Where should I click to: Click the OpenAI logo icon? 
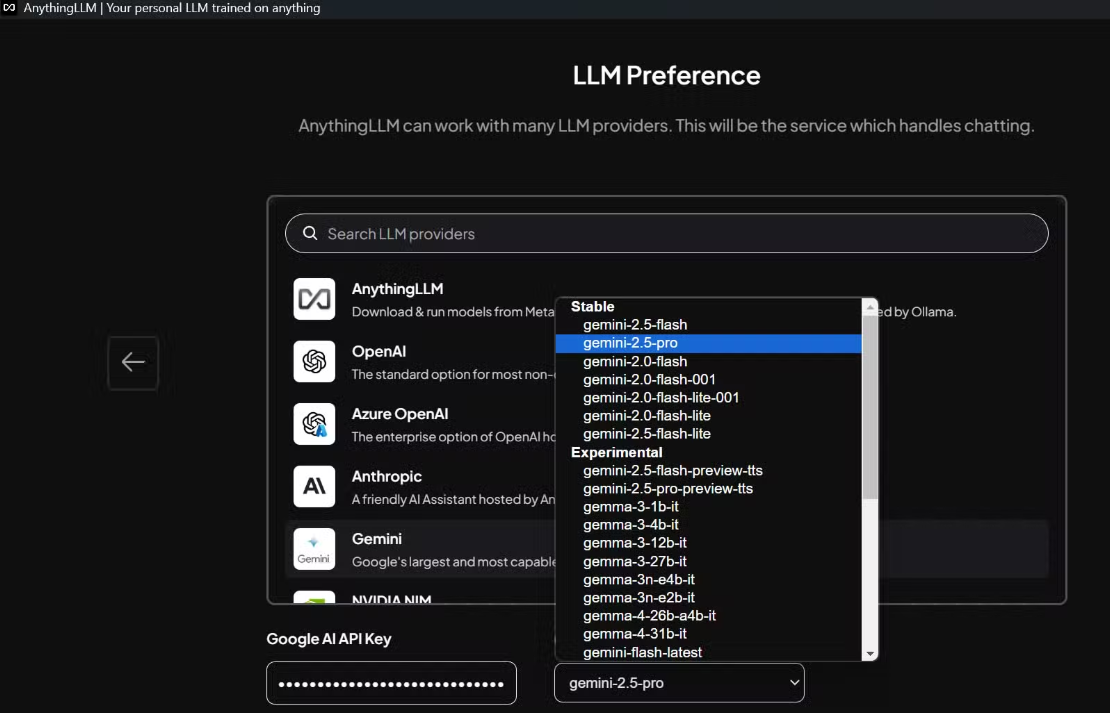point(314,361)
